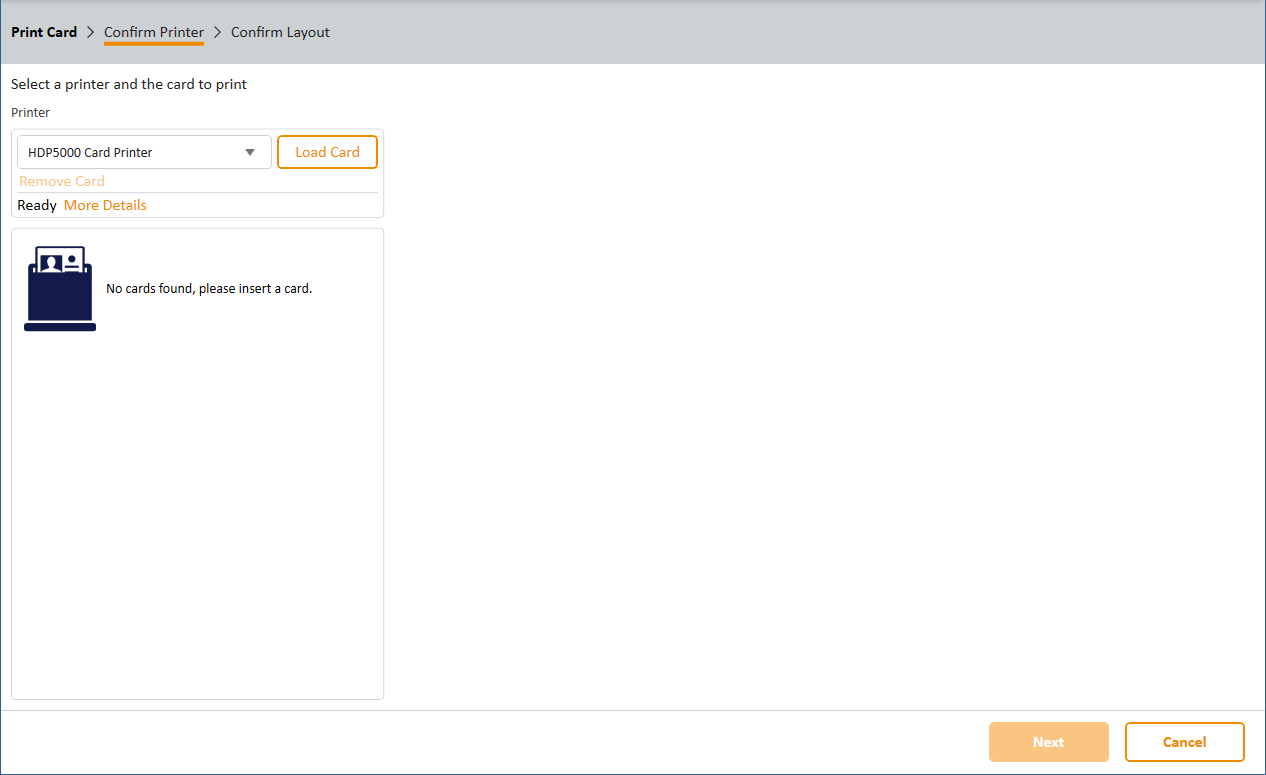
Task: Click the chevron before Confirm Layout
Action: [x=217, y=32]
